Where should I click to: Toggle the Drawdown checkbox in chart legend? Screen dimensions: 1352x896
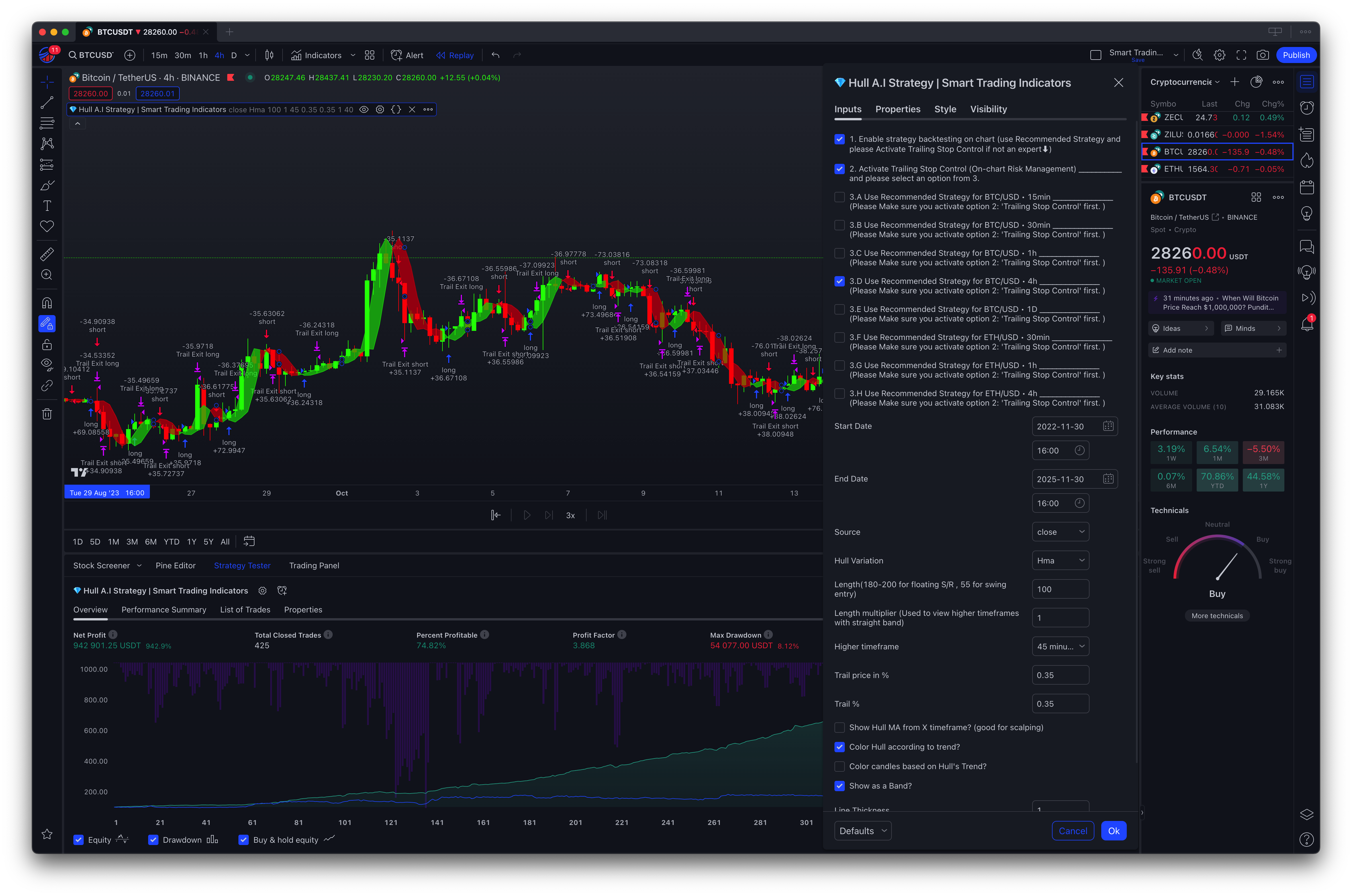(153, 840)
